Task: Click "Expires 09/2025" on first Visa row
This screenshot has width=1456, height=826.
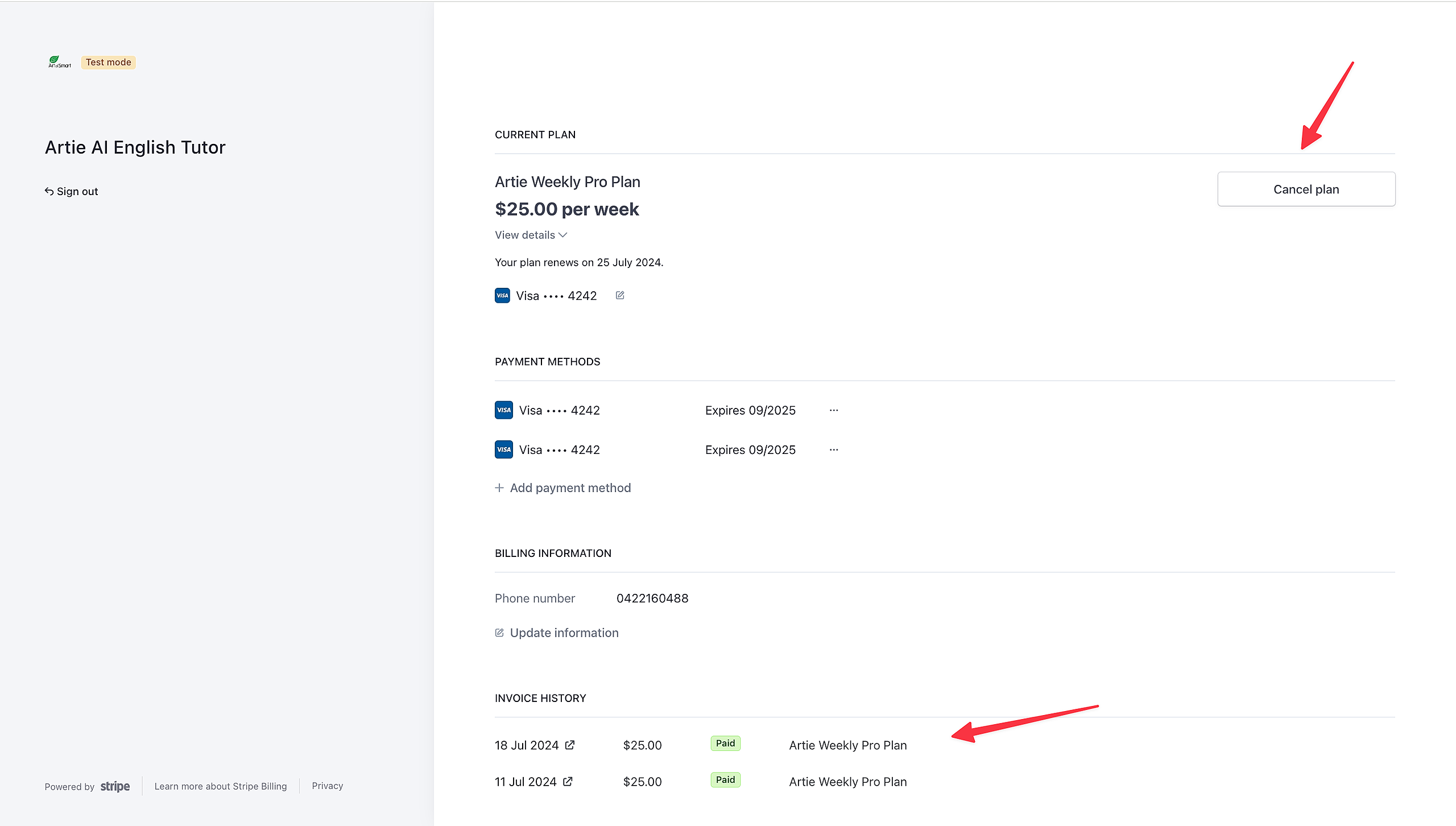Action: click(x=750, y=410)
